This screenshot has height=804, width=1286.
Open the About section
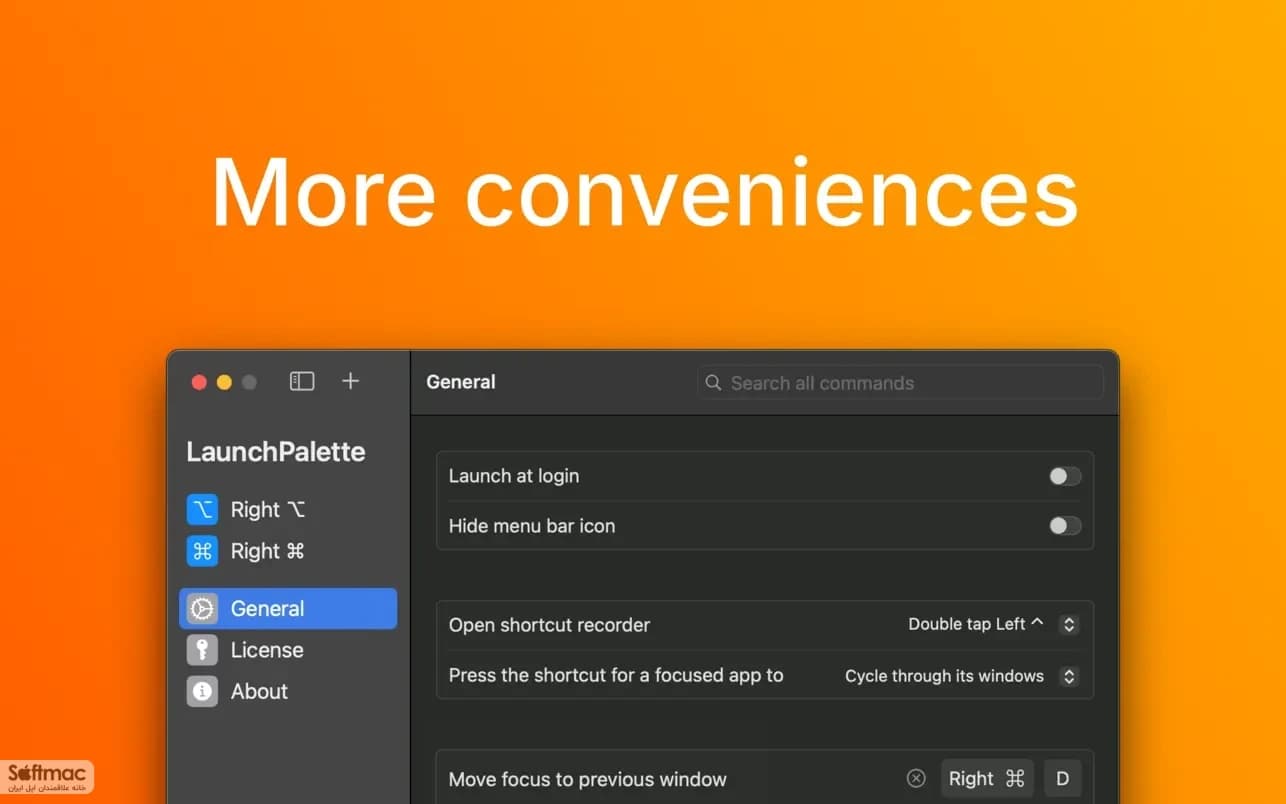pos(288,691)
